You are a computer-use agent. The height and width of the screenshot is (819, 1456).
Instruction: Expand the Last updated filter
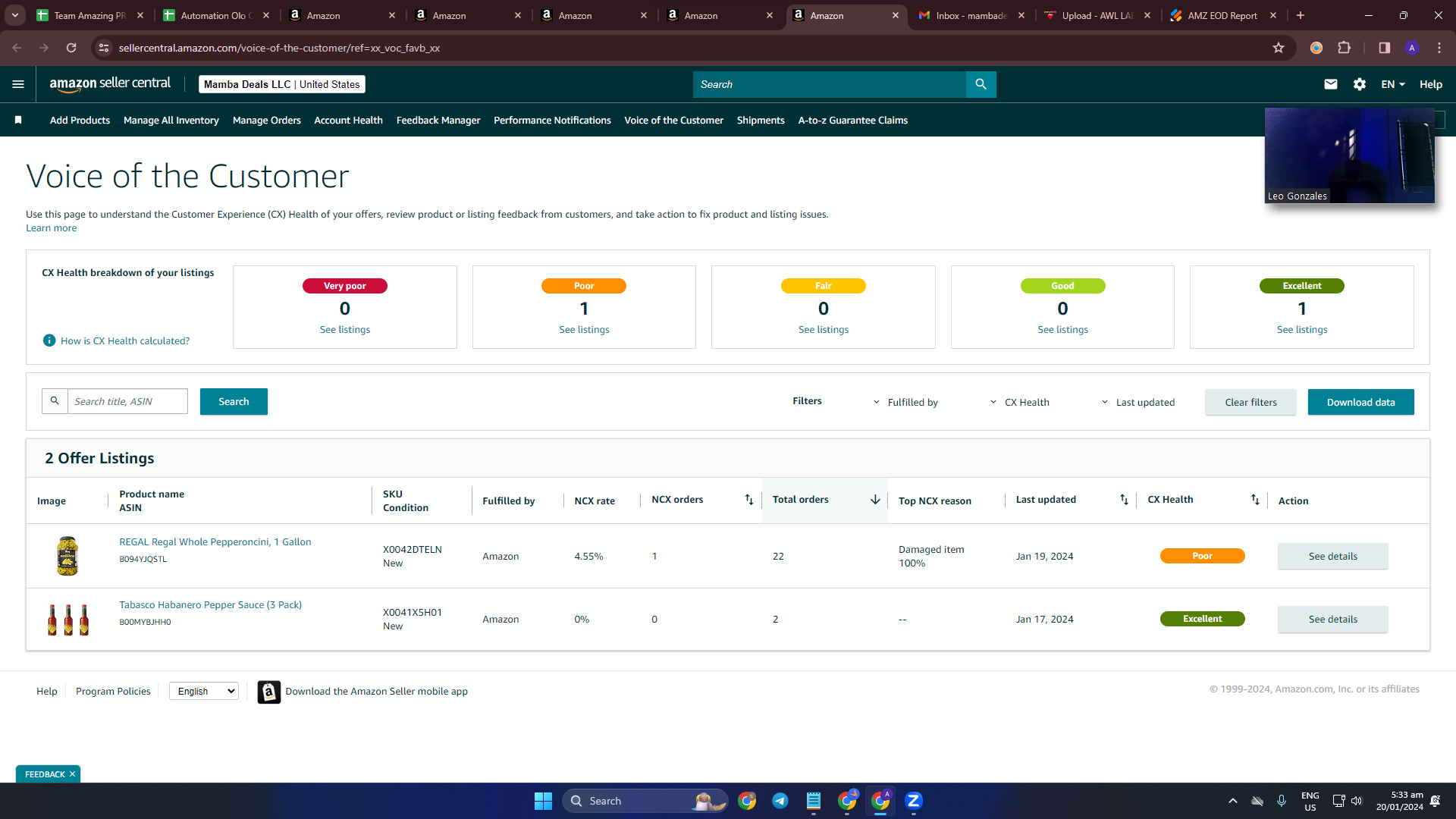(x=1138, y=402)
